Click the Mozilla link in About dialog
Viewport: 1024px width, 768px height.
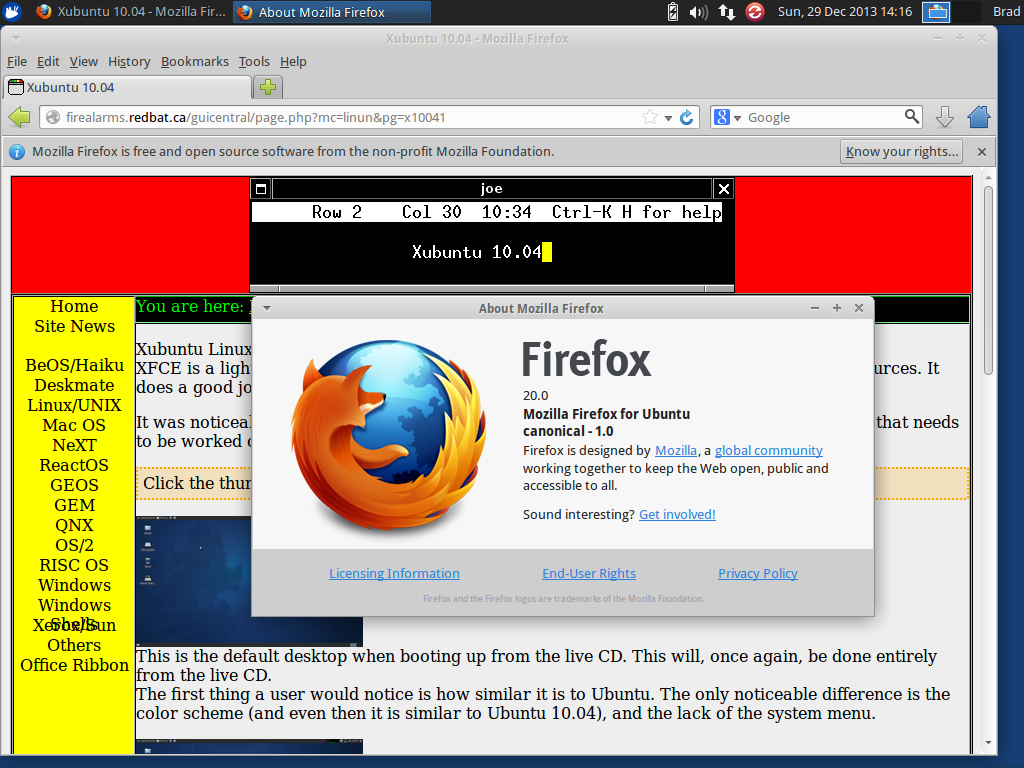pyautogui.click(x=676, y=451)
